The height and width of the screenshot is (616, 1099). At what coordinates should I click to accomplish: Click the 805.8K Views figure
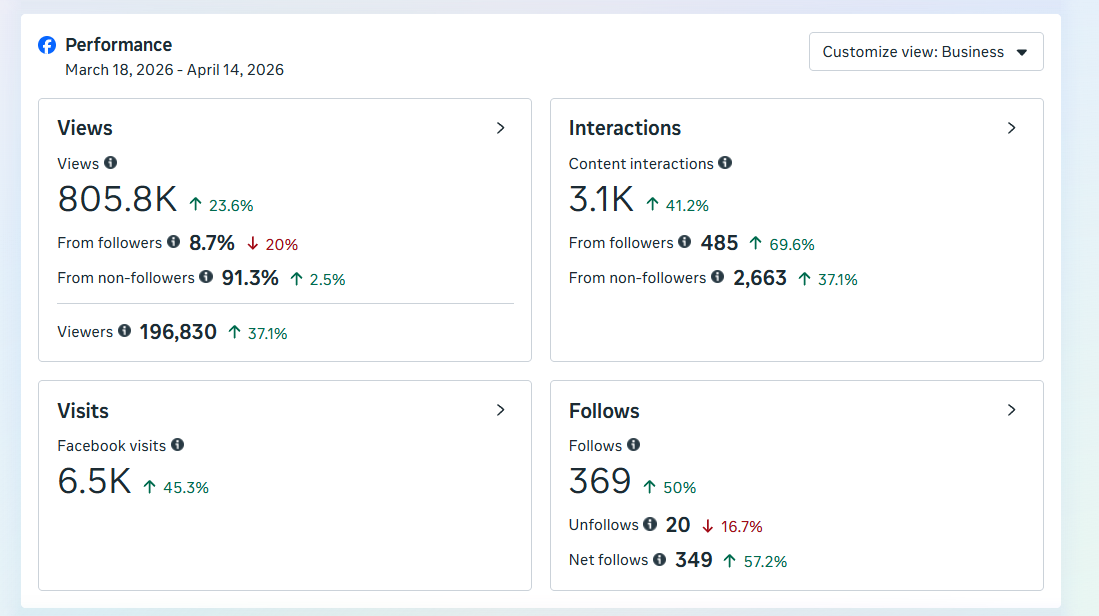118,199
